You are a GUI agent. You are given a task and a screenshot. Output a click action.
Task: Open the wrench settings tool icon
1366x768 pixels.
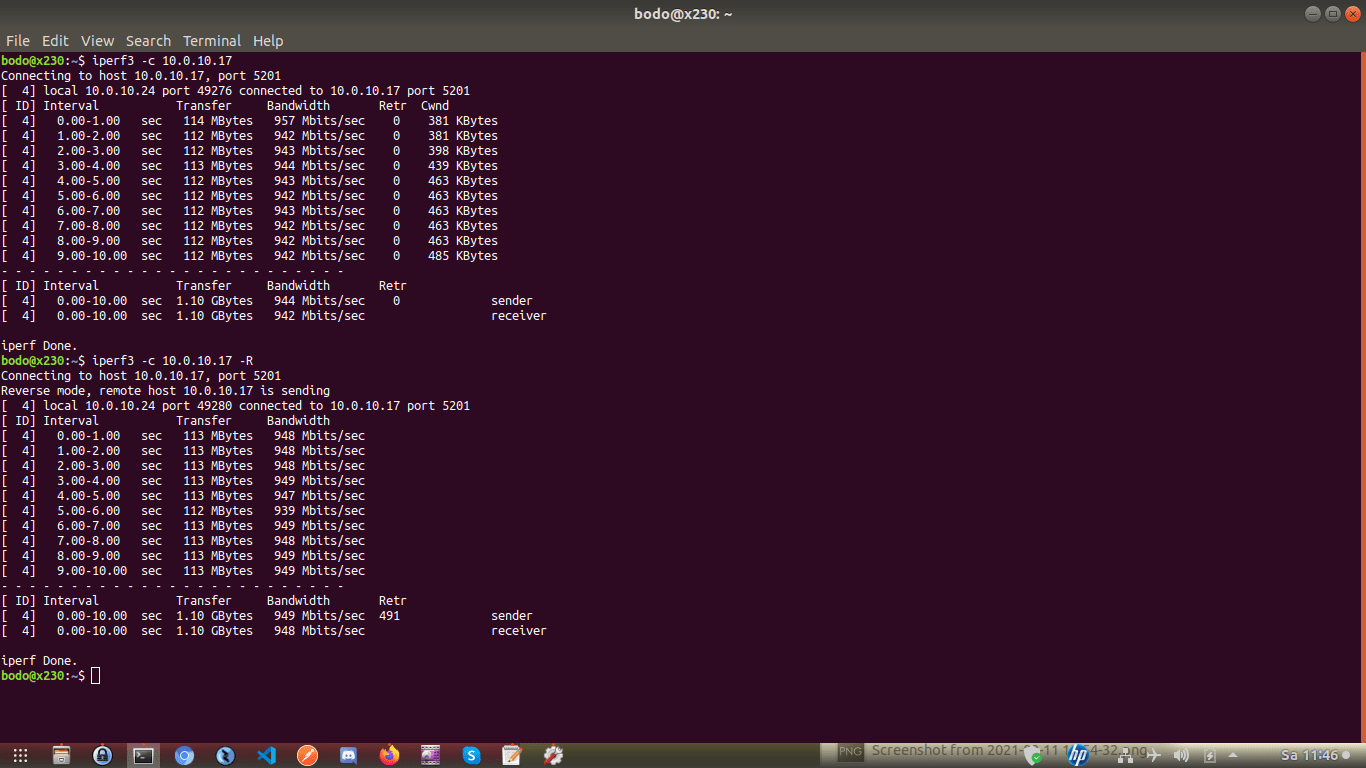pyautogui.click(x=553, y=755)
